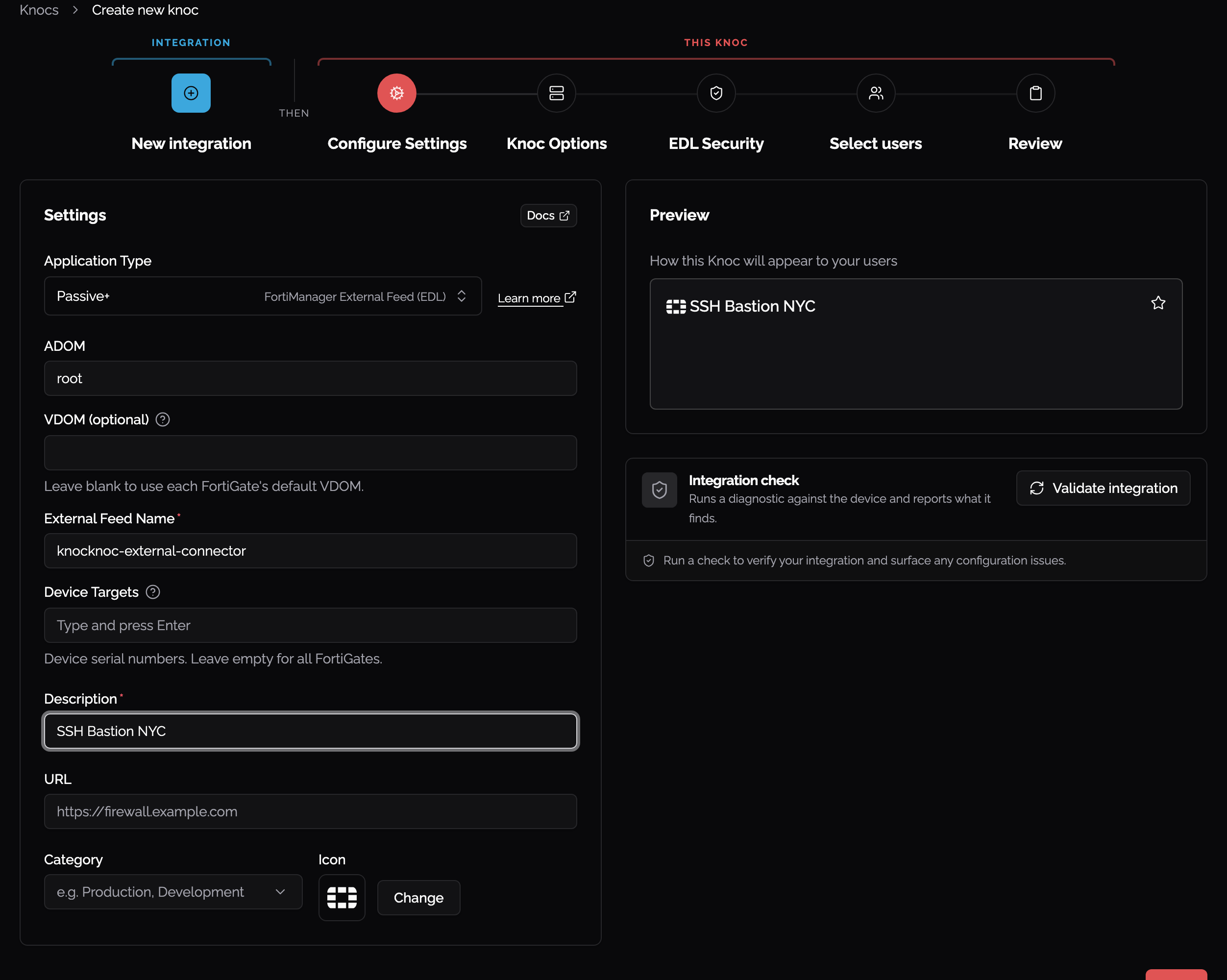Click the URL input field

click(310, 811)
